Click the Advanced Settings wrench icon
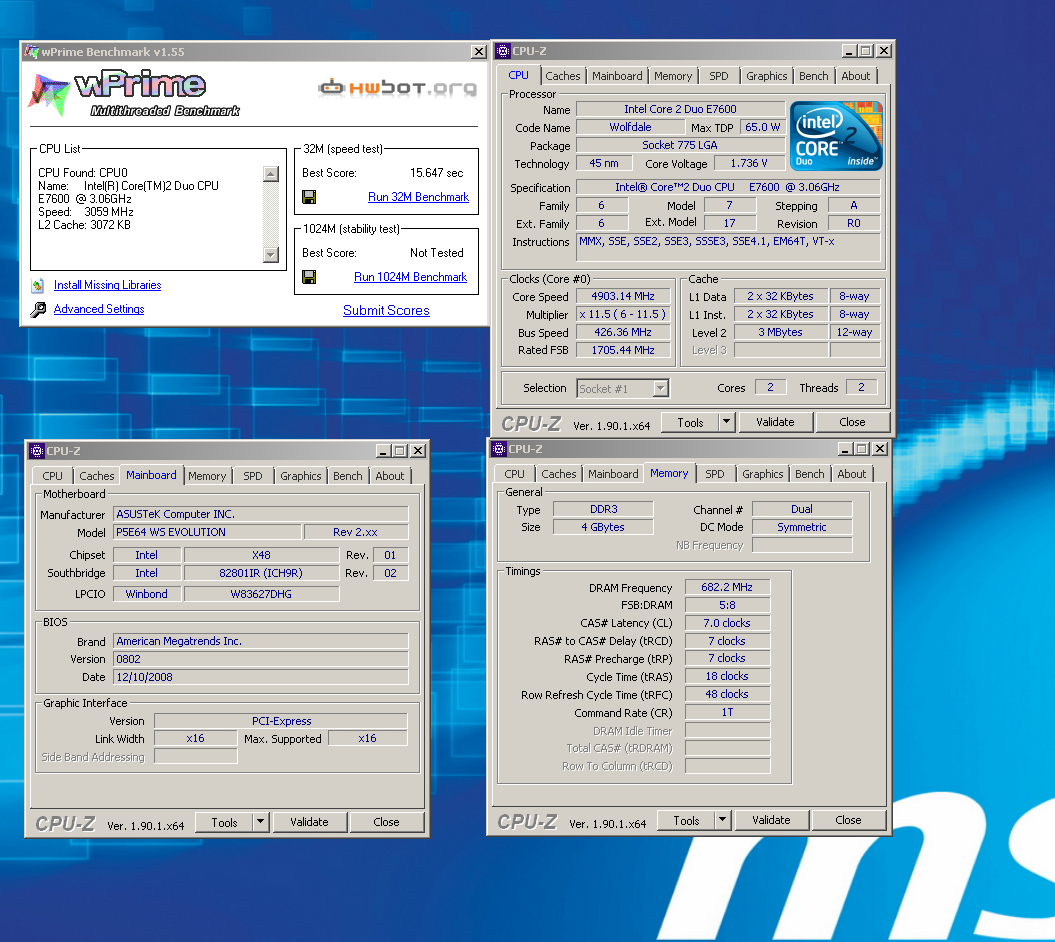The height and width of the screenshot is (942, 1055). point(38,310)
